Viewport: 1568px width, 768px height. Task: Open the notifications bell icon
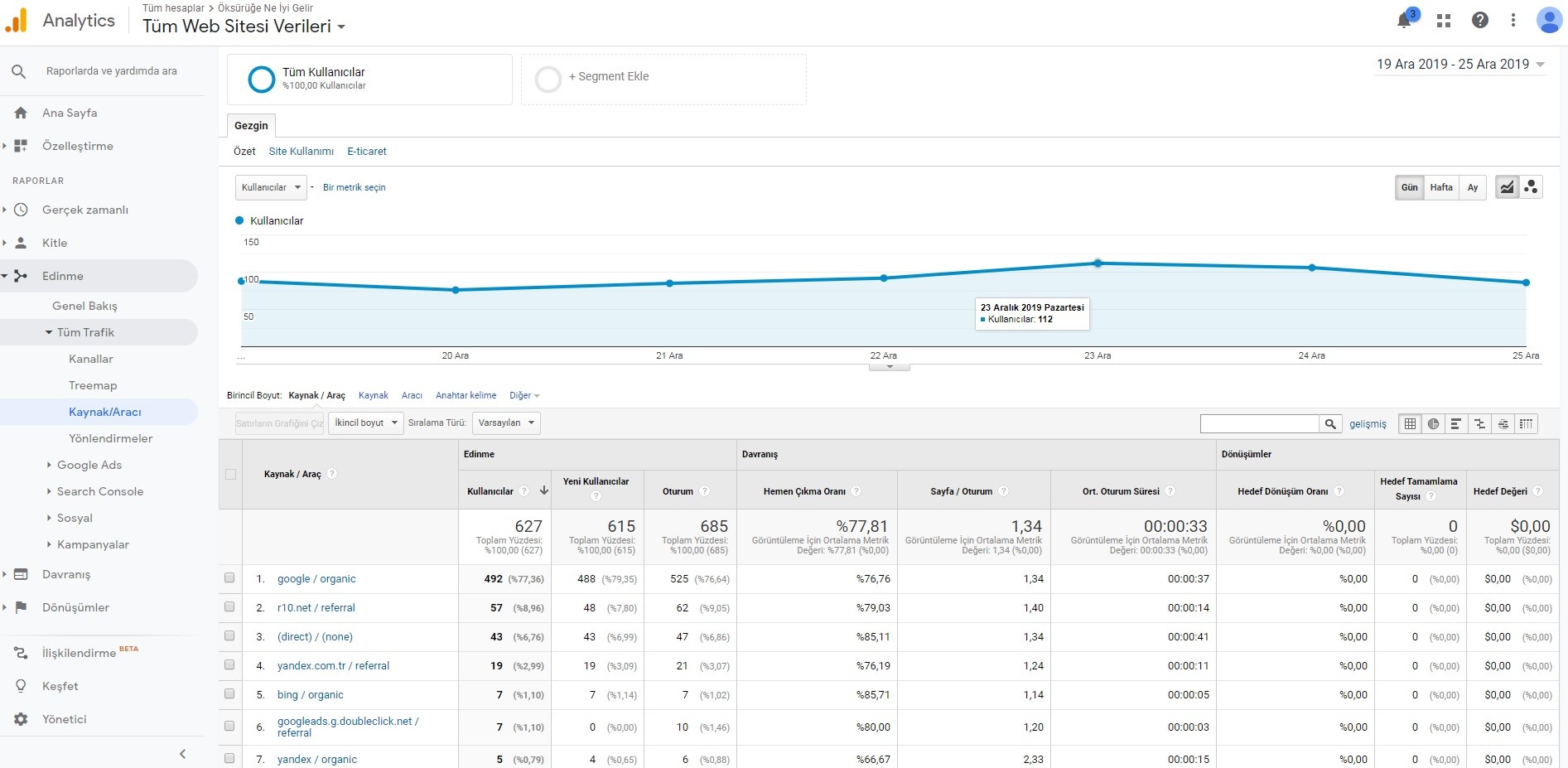[x=1404, y=21]
